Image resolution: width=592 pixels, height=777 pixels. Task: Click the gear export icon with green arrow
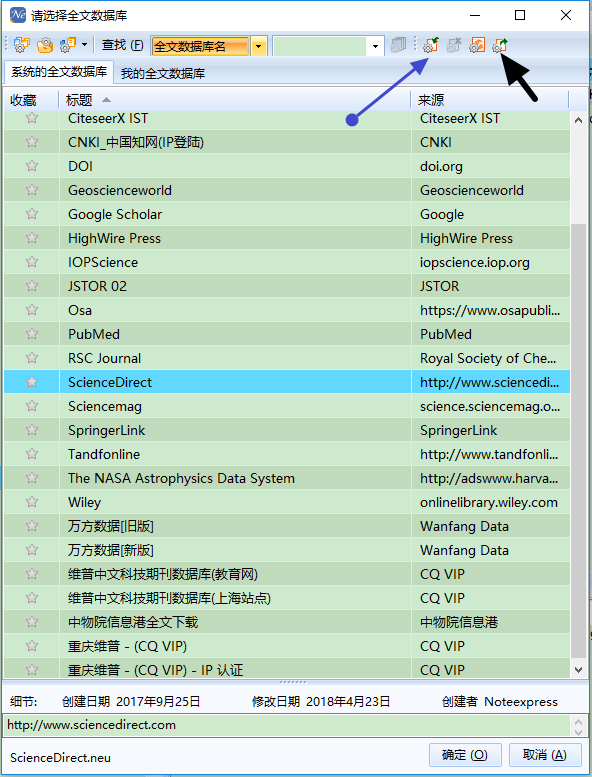[500, 45]
